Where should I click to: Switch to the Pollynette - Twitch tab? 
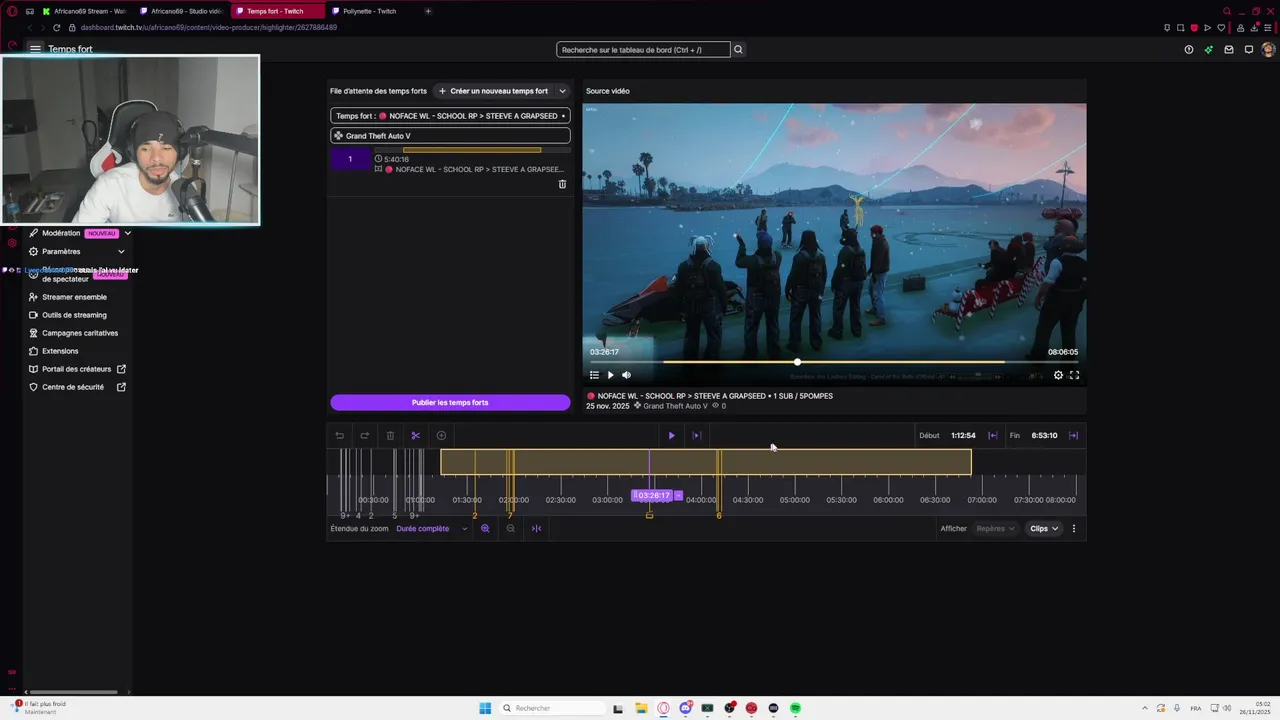coord(371,11)
